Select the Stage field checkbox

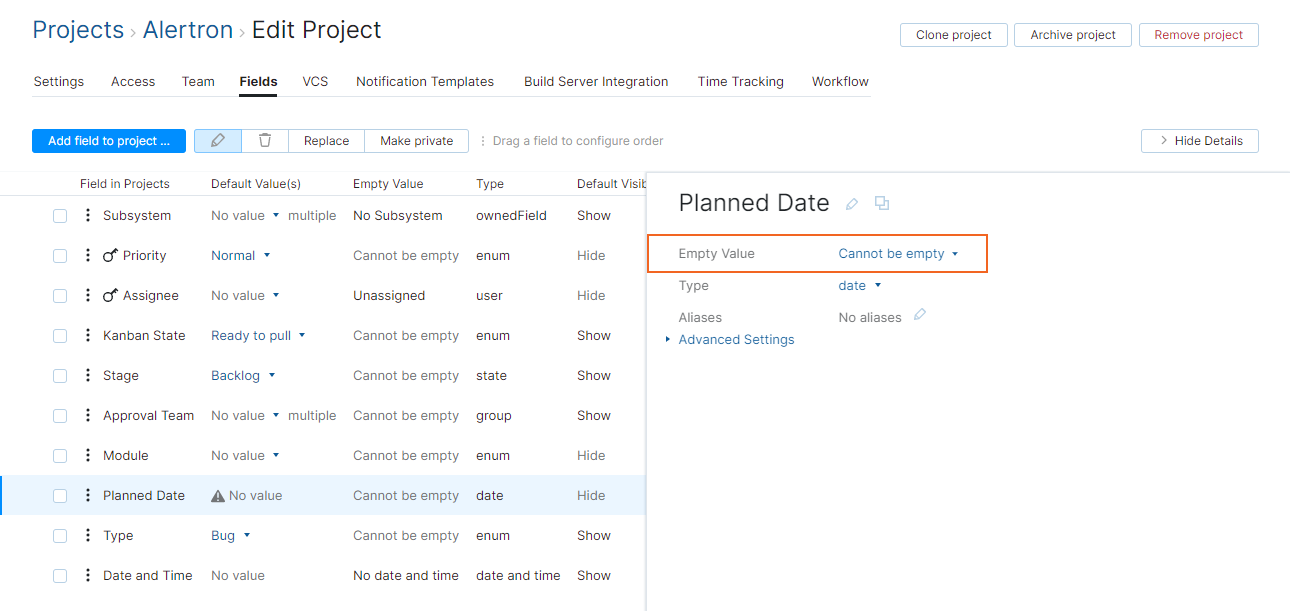click(x=60, y=376)
